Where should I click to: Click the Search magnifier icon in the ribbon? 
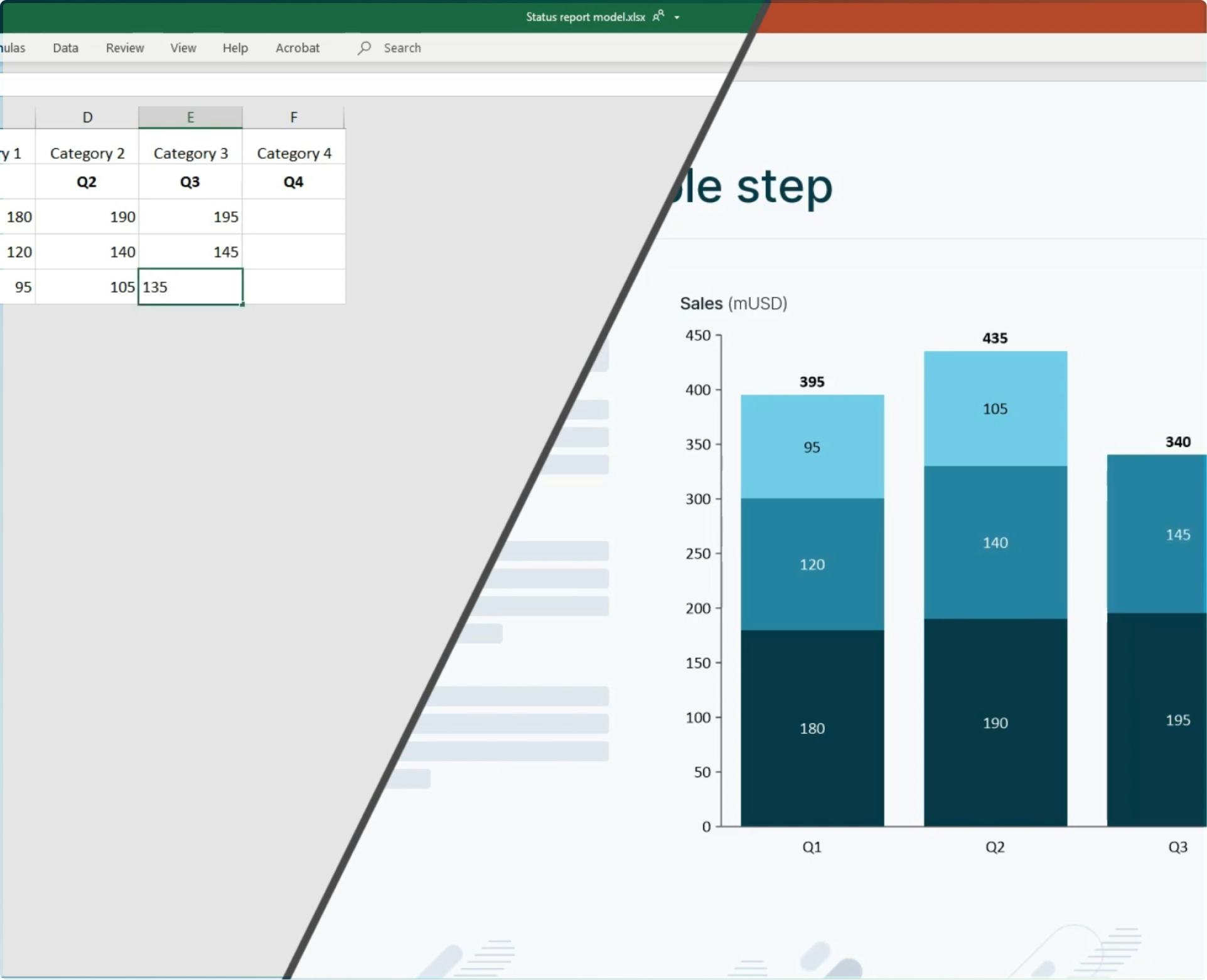(364, 48)
